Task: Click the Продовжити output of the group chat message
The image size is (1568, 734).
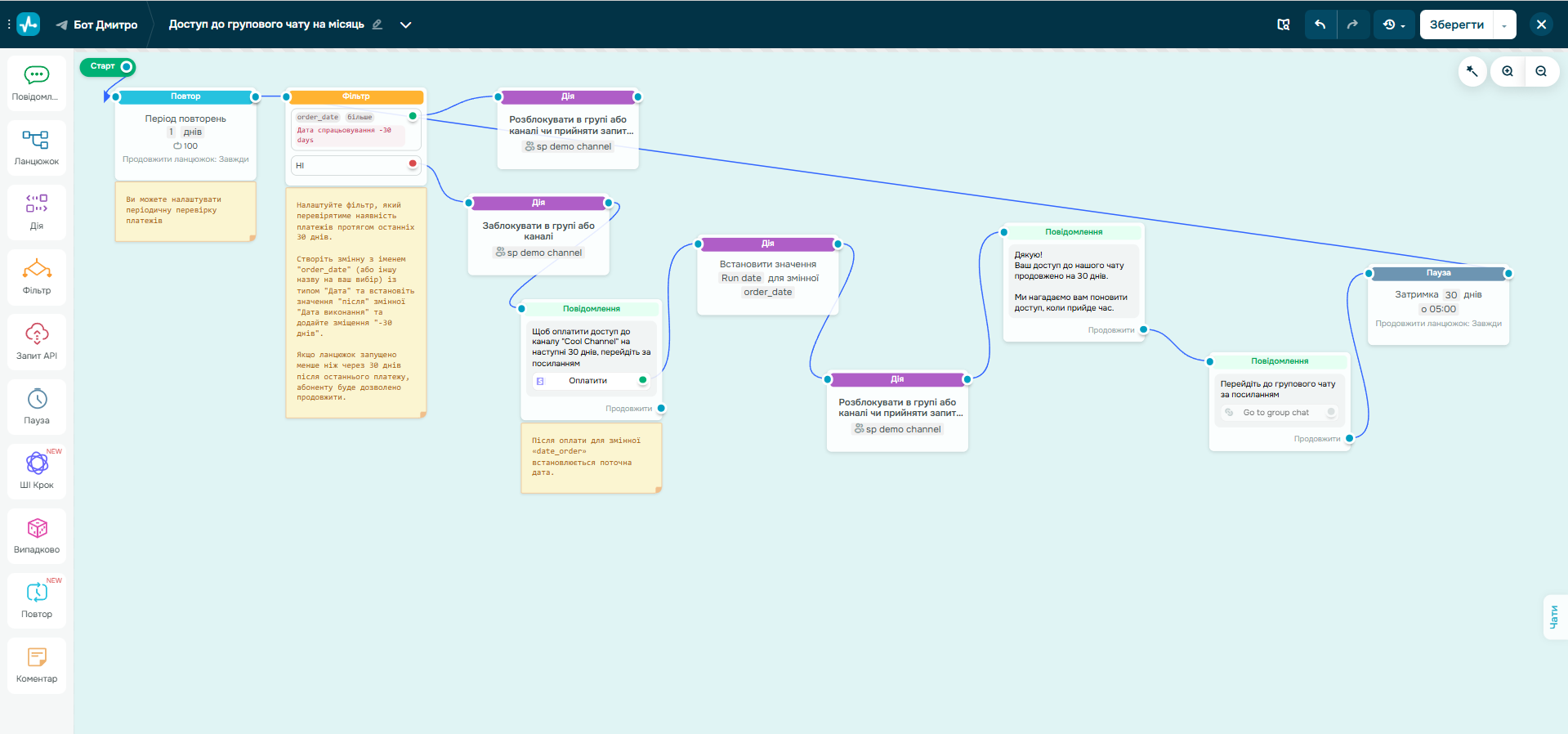Action: tap(1349, 438)
